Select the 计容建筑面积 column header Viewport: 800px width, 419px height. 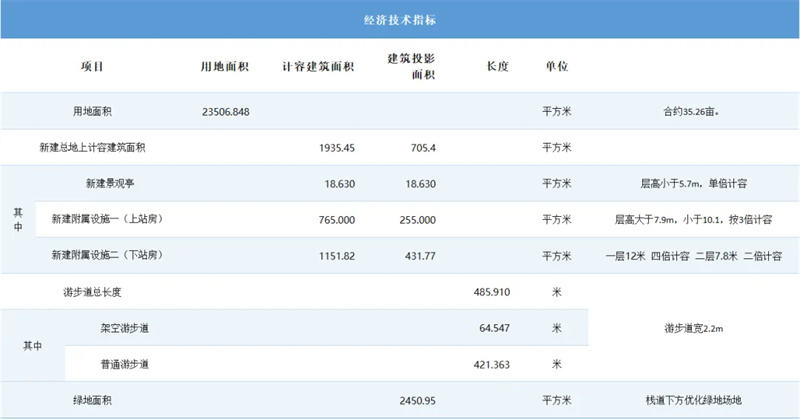(318, 67)
